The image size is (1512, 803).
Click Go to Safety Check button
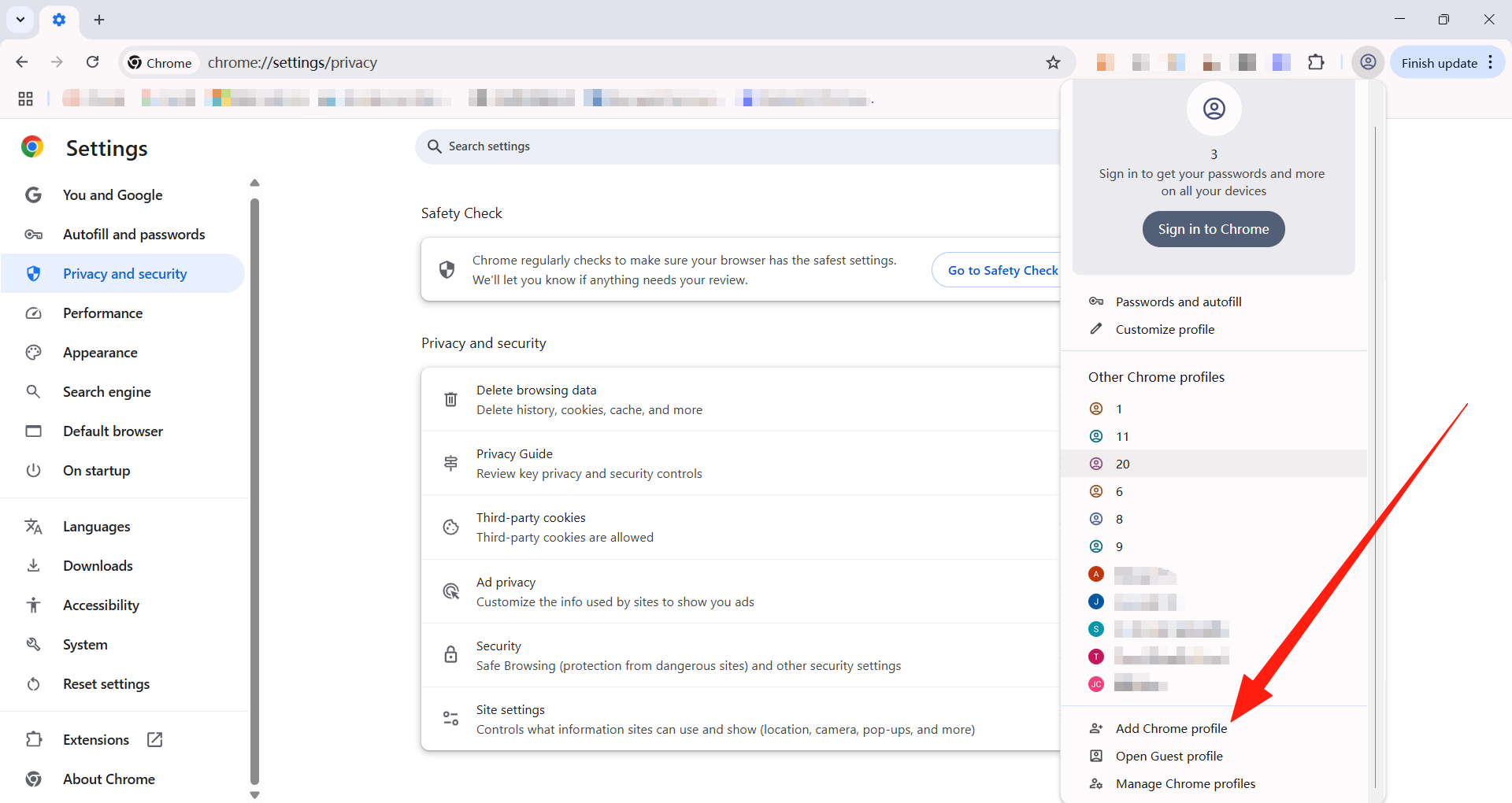click(1002, 270)
